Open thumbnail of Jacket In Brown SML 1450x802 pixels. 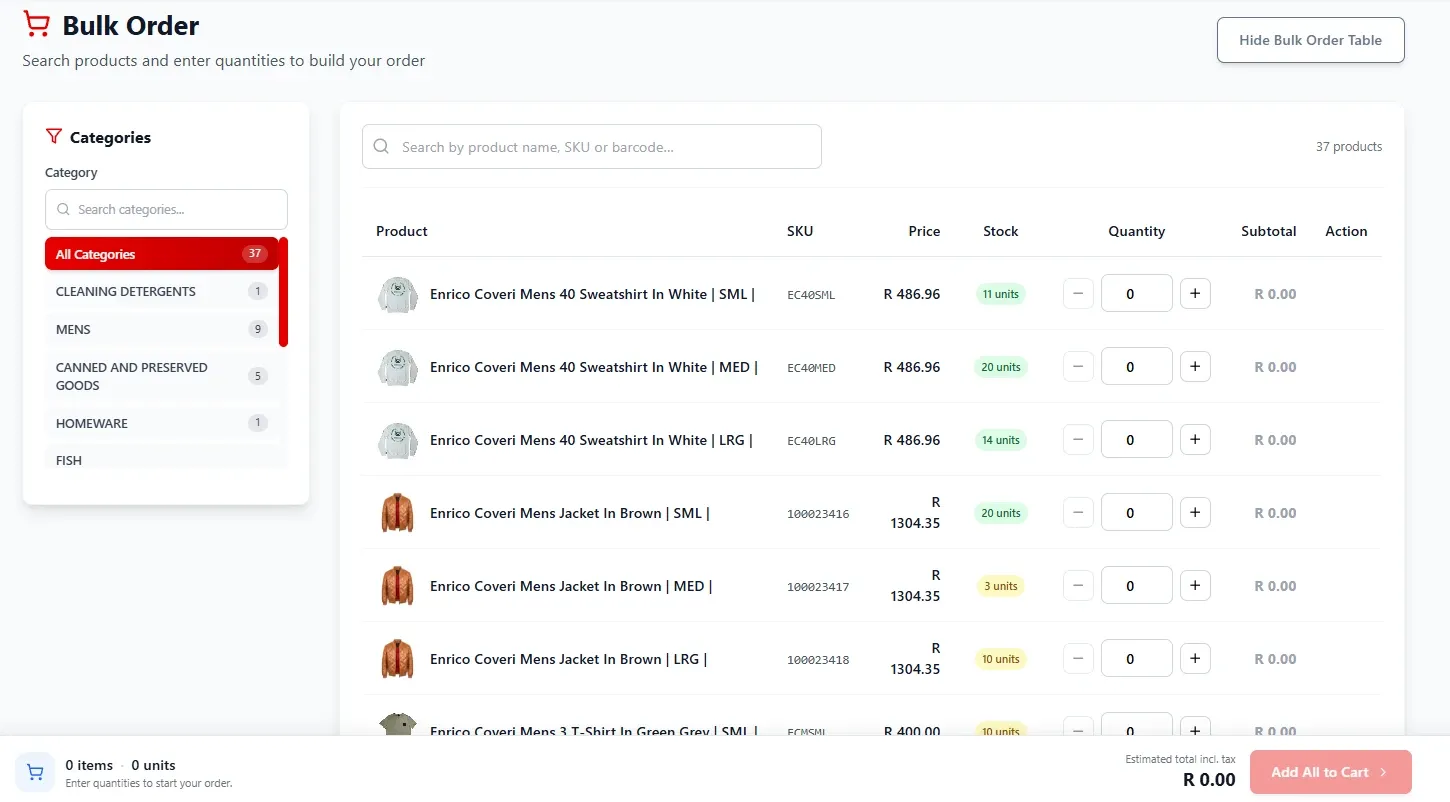(x=397, y=513)
